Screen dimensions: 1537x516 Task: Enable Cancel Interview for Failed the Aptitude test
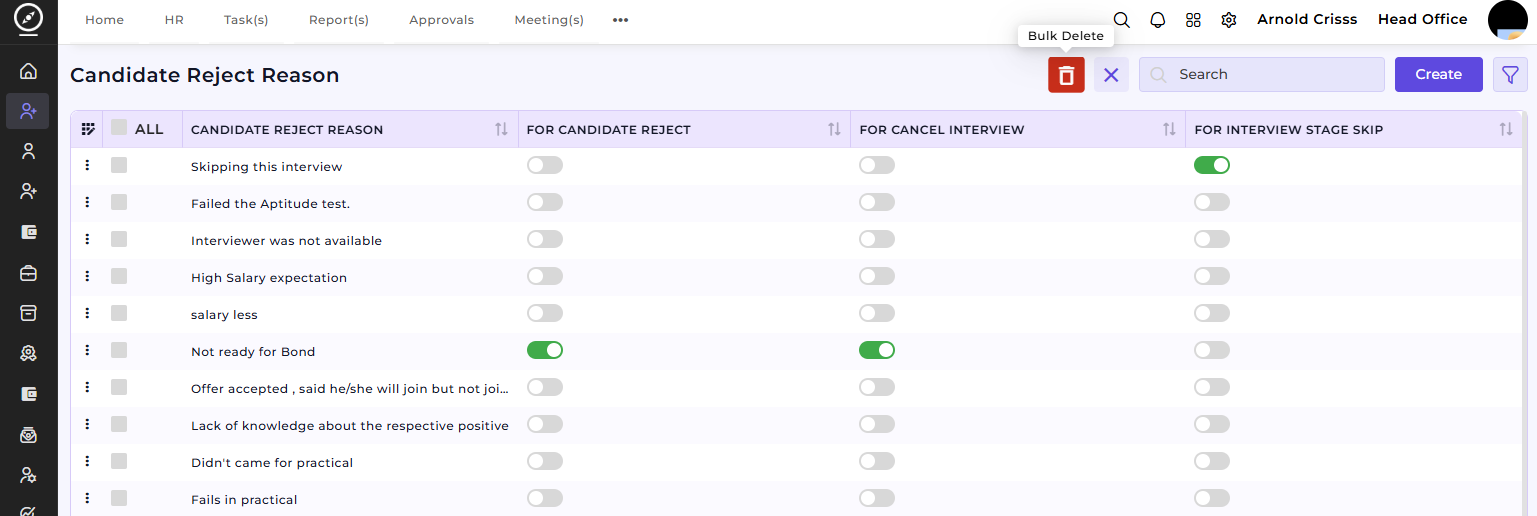pos(877,202)
